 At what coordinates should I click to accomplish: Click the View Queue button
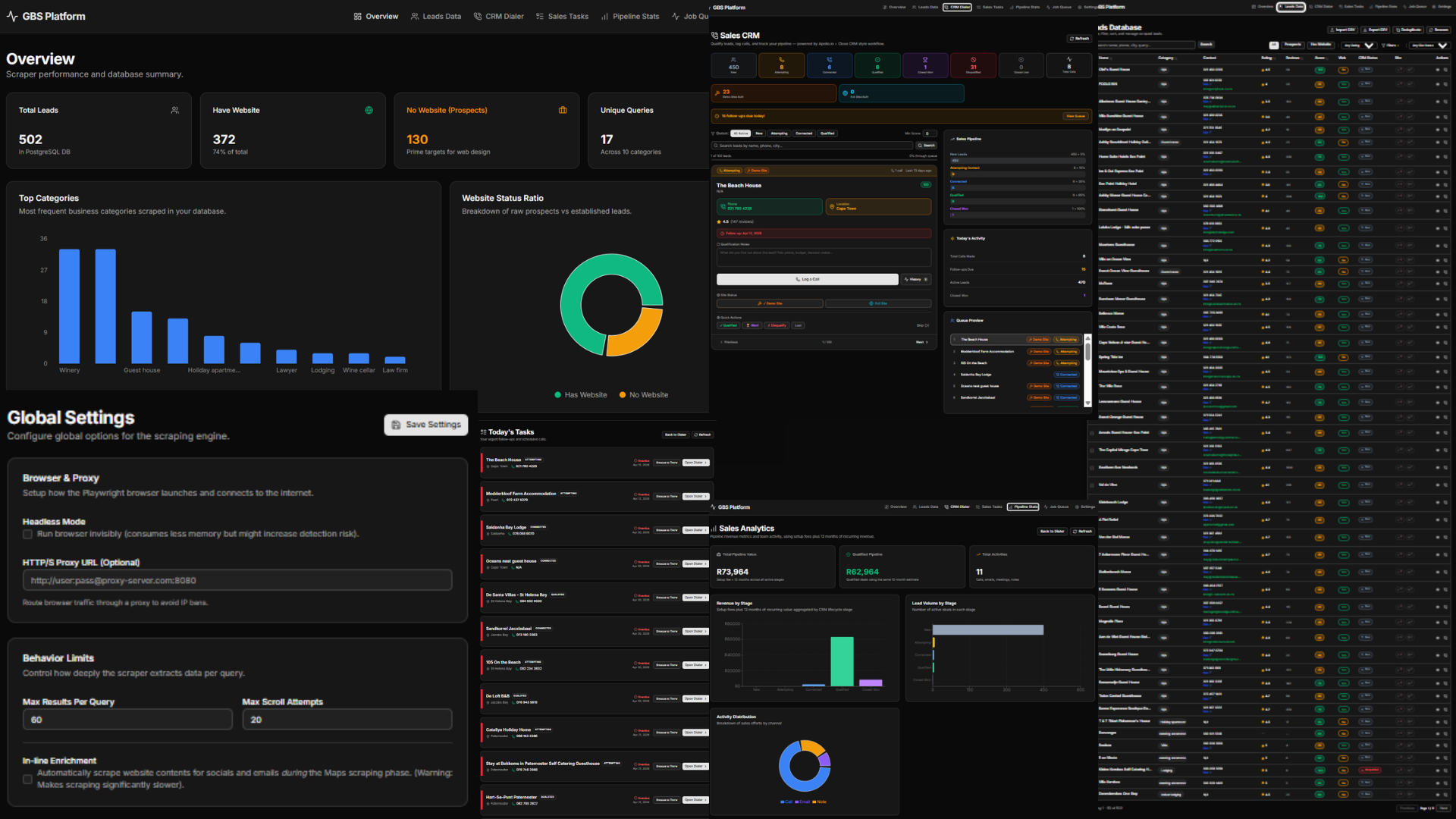coord(1075,116)
